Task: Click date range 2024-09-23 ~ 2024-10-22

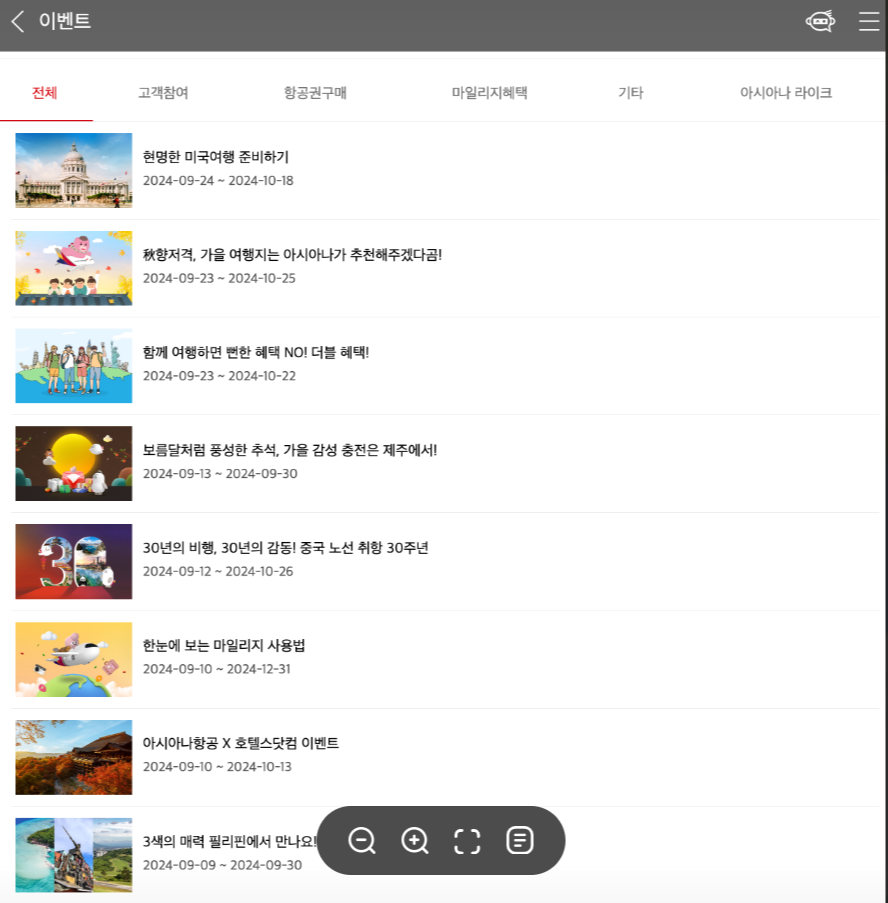Action: click(219, 376)
